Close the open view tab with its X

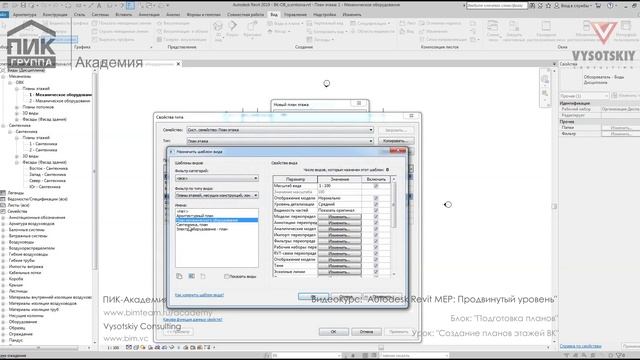[178, 64]
